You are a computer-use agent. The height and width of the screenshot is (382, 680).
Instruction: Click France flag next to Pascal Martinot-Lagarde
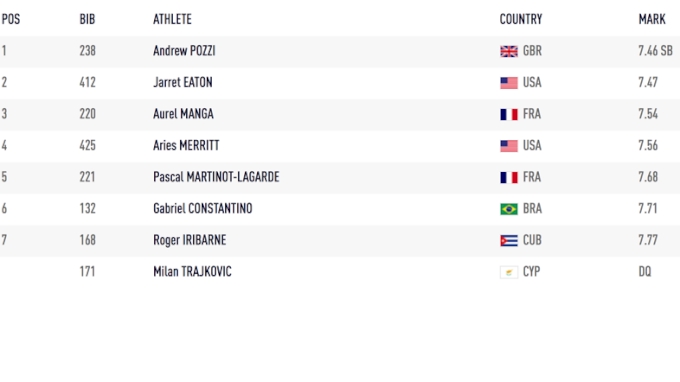pos(509,177)
